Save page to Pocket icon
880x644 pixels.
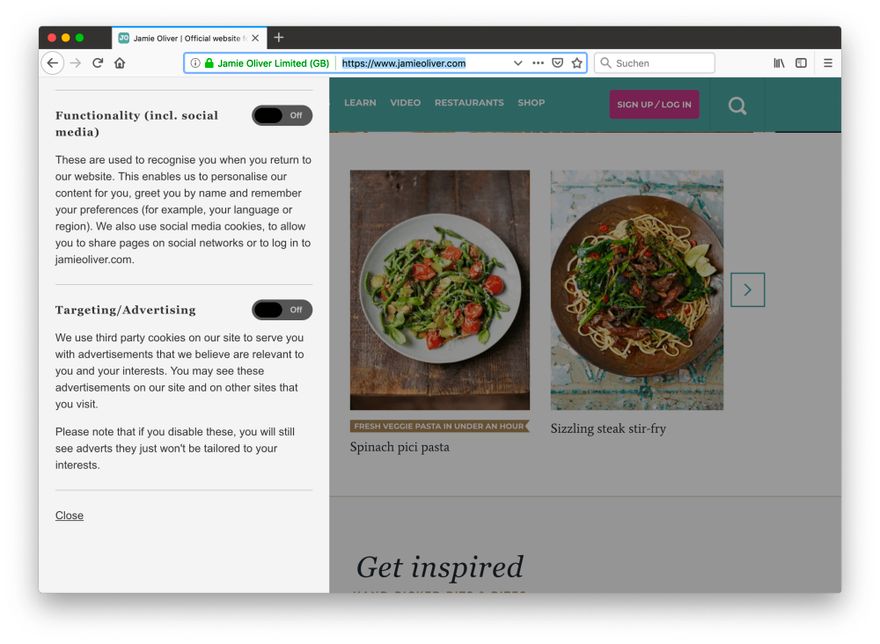(557, 63)
